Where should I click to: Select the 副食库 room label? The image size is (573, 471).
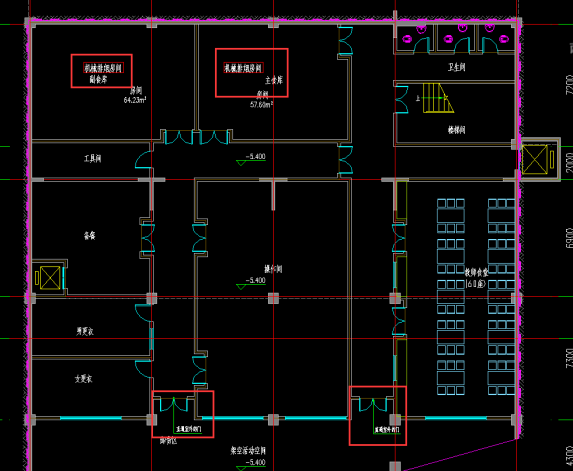click(98, 79)
